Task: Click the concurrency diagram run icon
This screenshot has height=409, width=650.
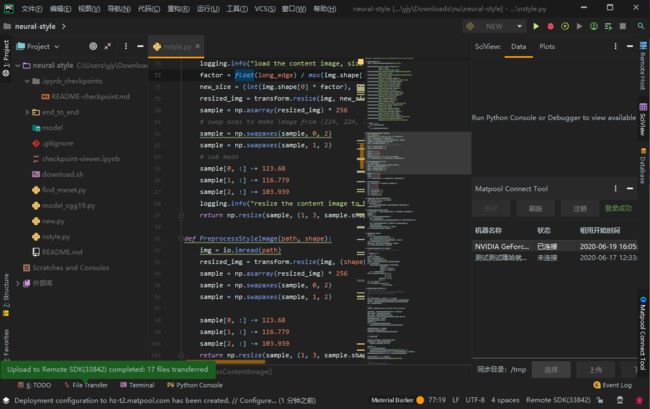Action: (x=594, y=27)
